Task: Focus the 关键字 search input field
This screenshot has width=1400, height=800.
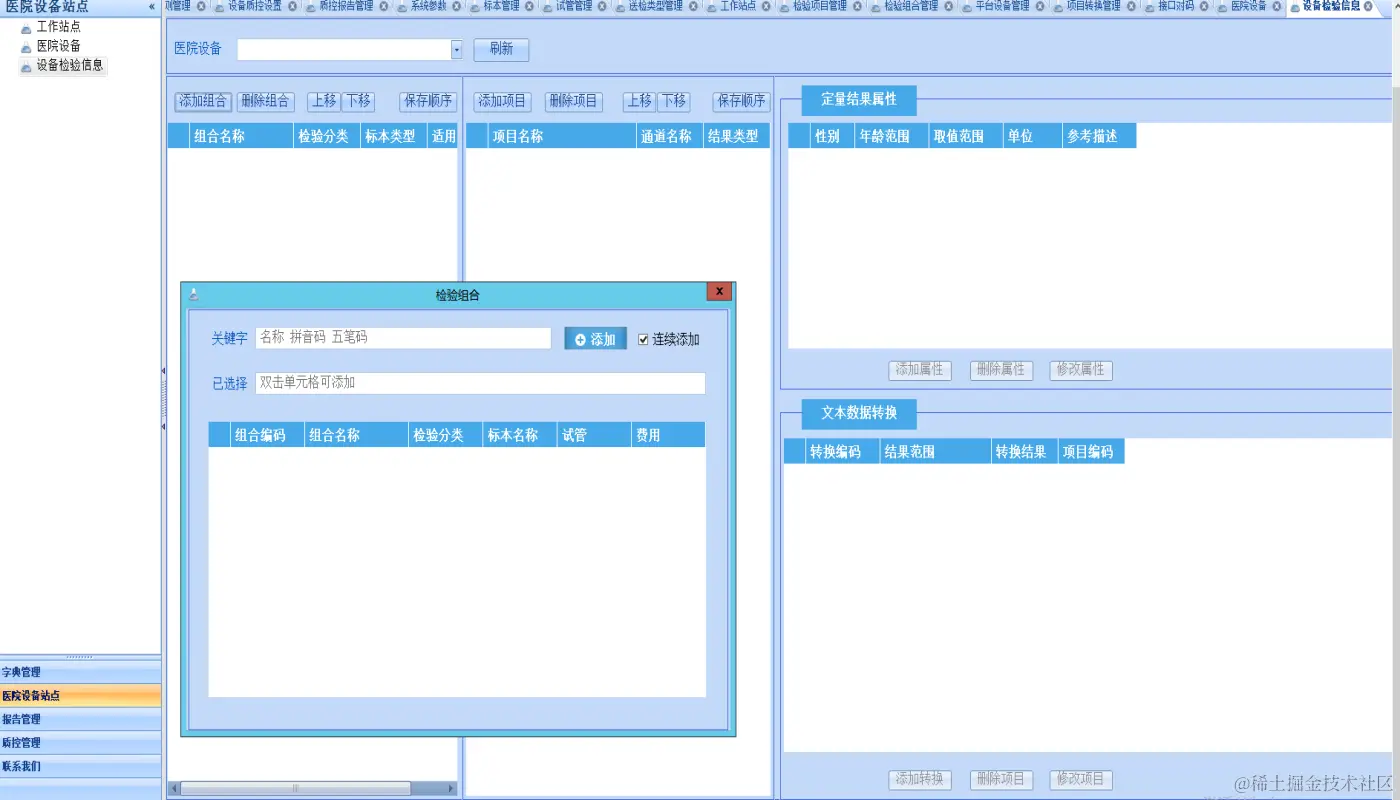Action: point(403,338)
